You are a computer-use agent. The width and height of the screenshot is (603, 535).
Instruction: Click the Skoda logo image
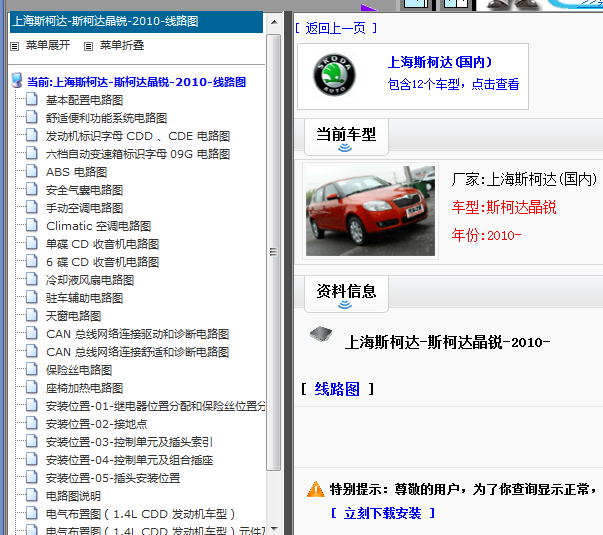click(x=334, y=75)
